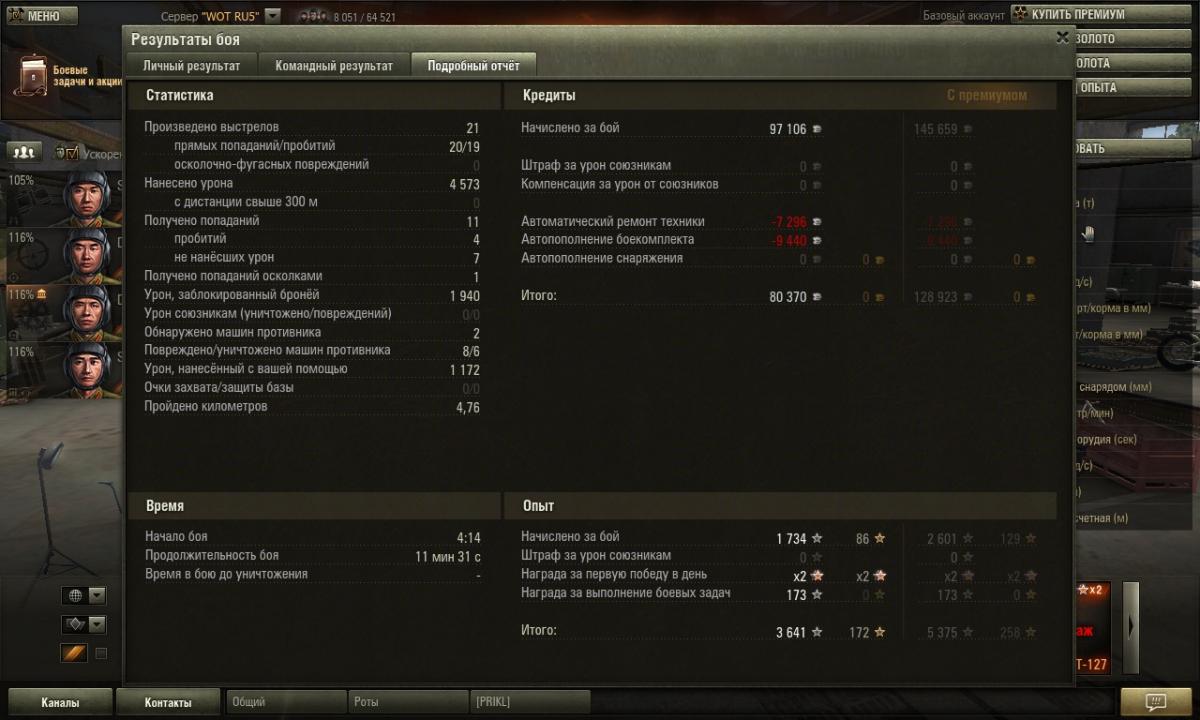
Task: Click the players online counter icon
Action: pyautogui.click(x=313, y=17)
